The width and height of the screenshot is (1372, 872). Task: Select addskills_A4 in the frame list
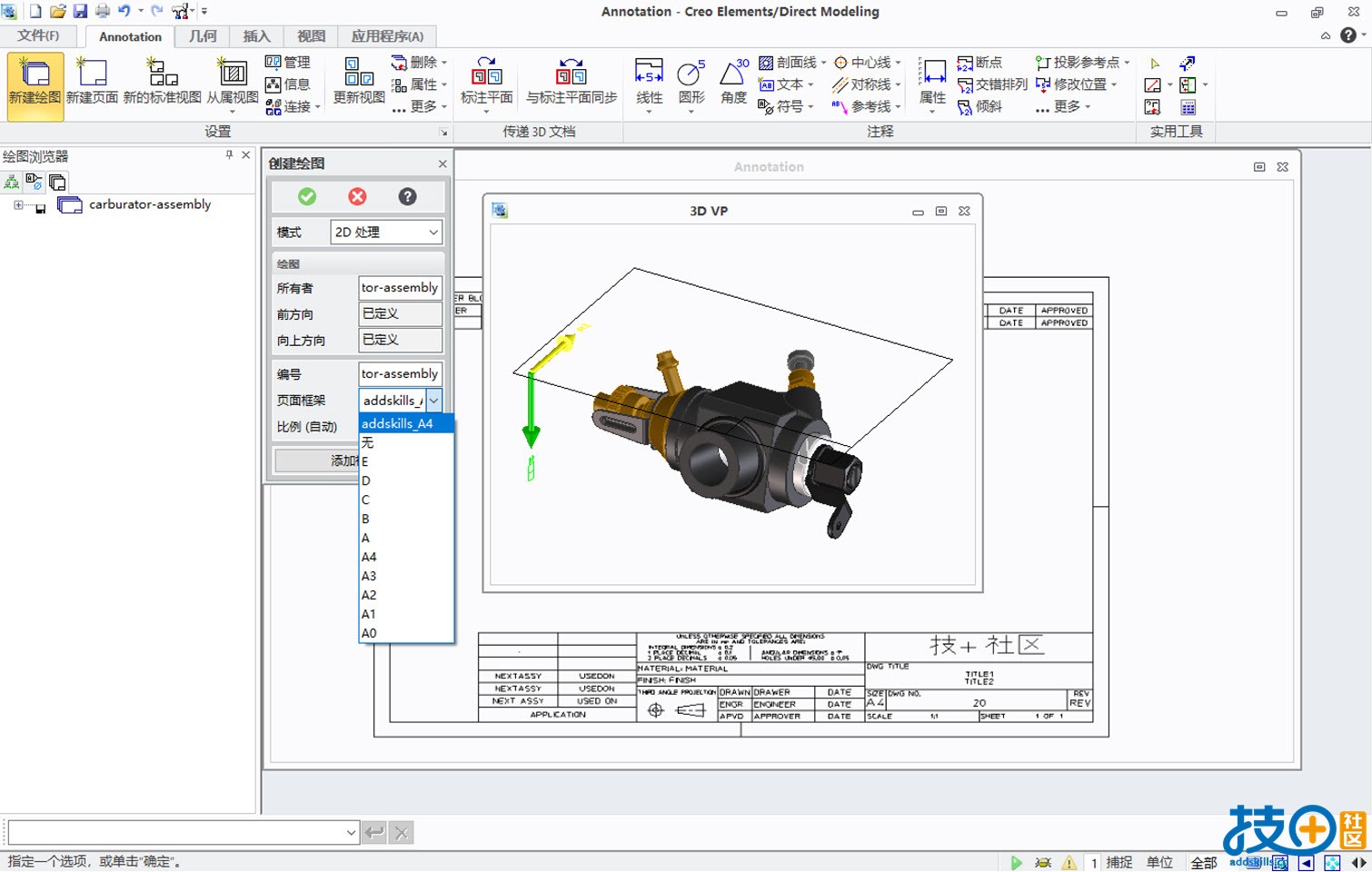click(x=406, y=423)
